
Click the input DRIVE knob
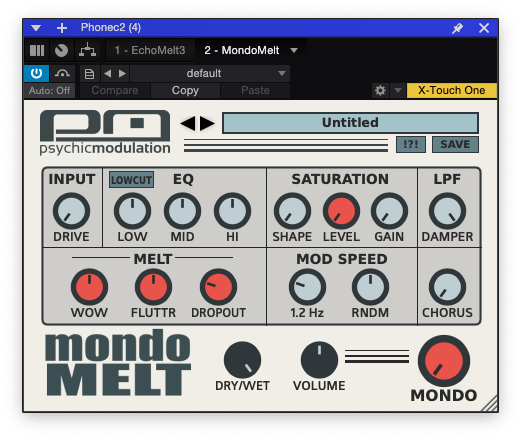[x=71, y=211]
